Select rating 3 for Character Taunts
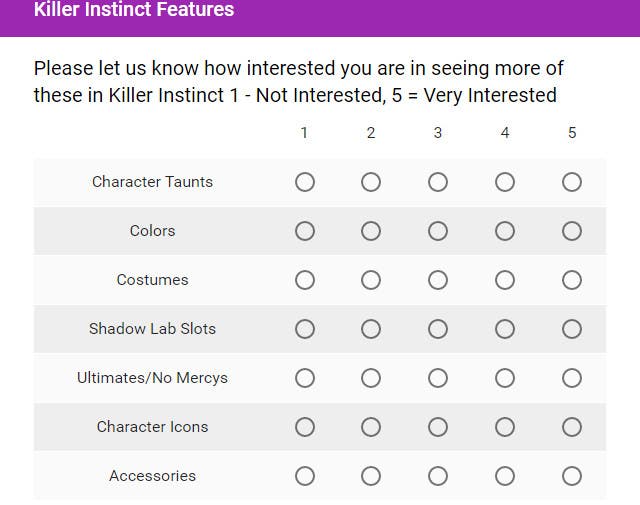The image size is (640, 505). coord(438,182)
